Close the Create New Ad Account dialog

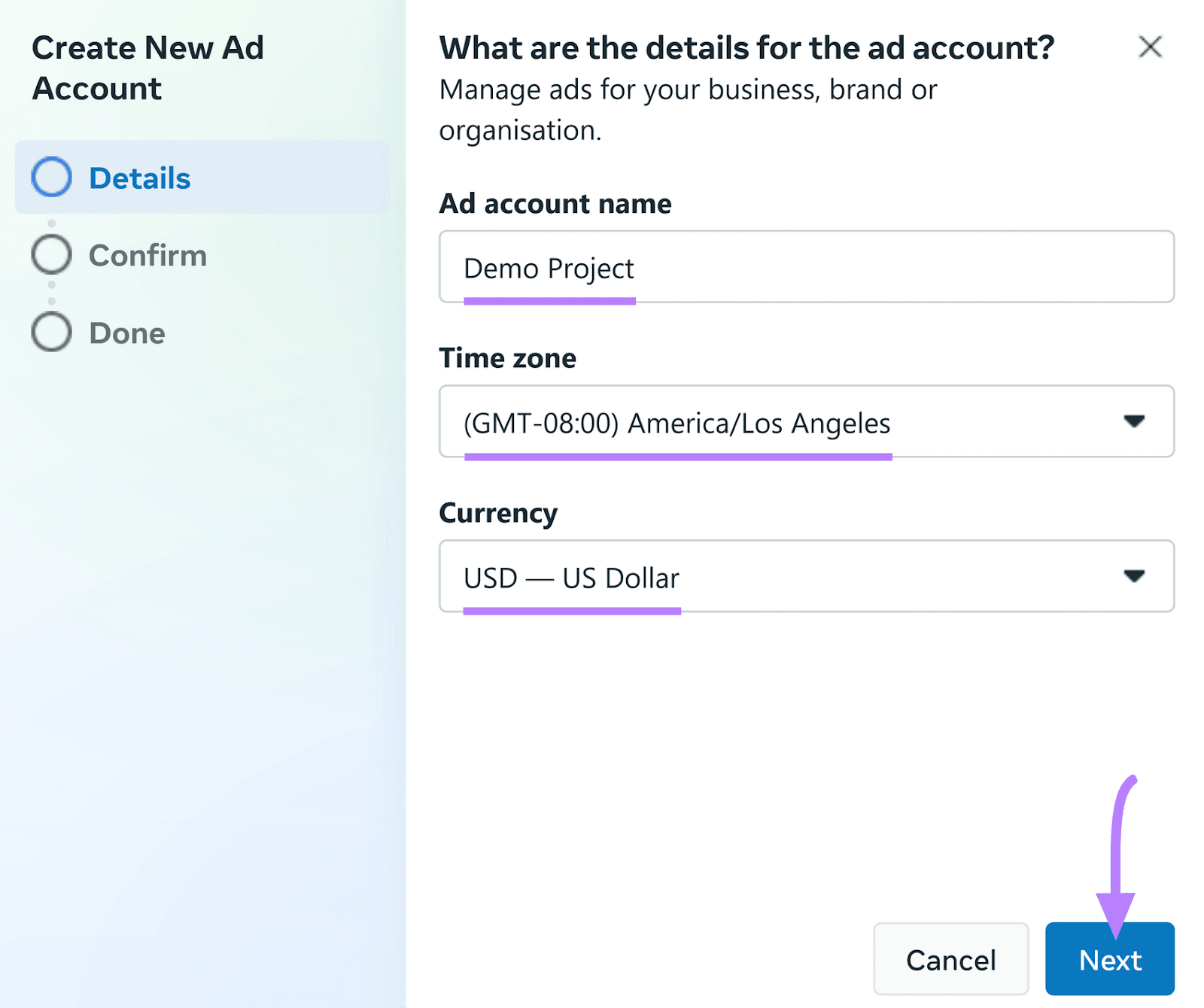click(x=1151, y=47)
